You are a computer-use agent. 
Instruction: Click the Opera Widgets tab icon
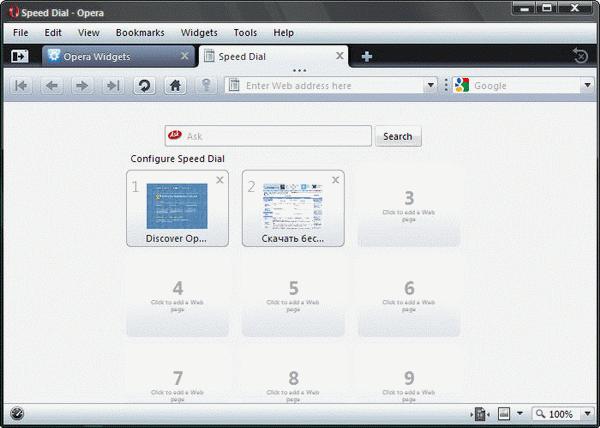(54, 56)
